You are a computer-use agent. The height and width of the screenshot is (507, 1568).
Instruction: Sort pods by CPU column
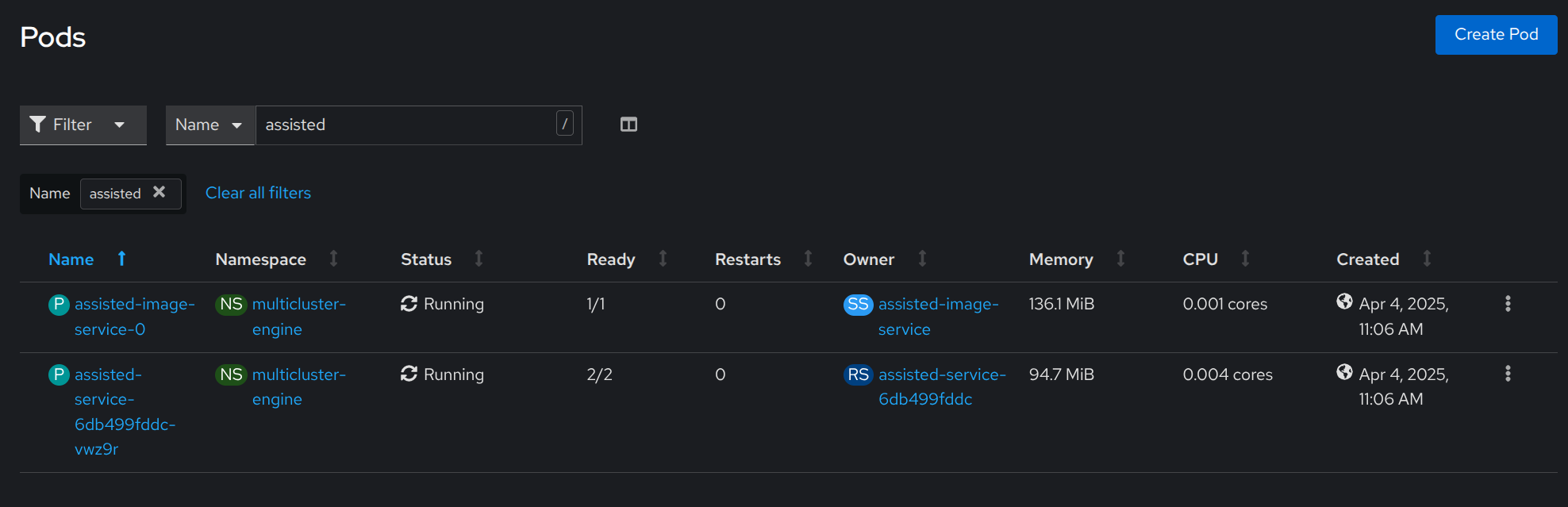1200,259
